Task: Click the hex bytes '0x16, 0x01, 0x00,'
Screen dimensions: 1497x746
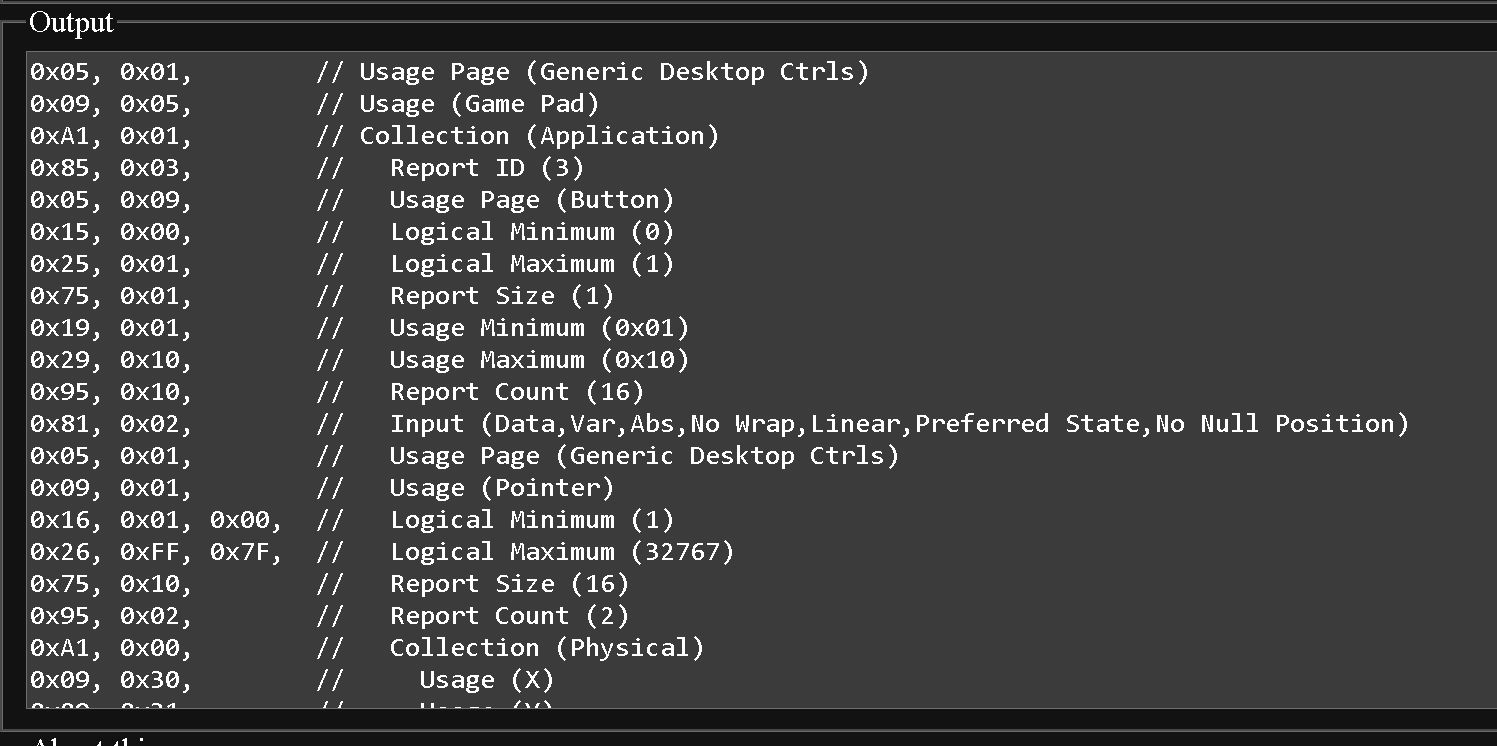Action: pyautogui.click(x=156, y=520)
